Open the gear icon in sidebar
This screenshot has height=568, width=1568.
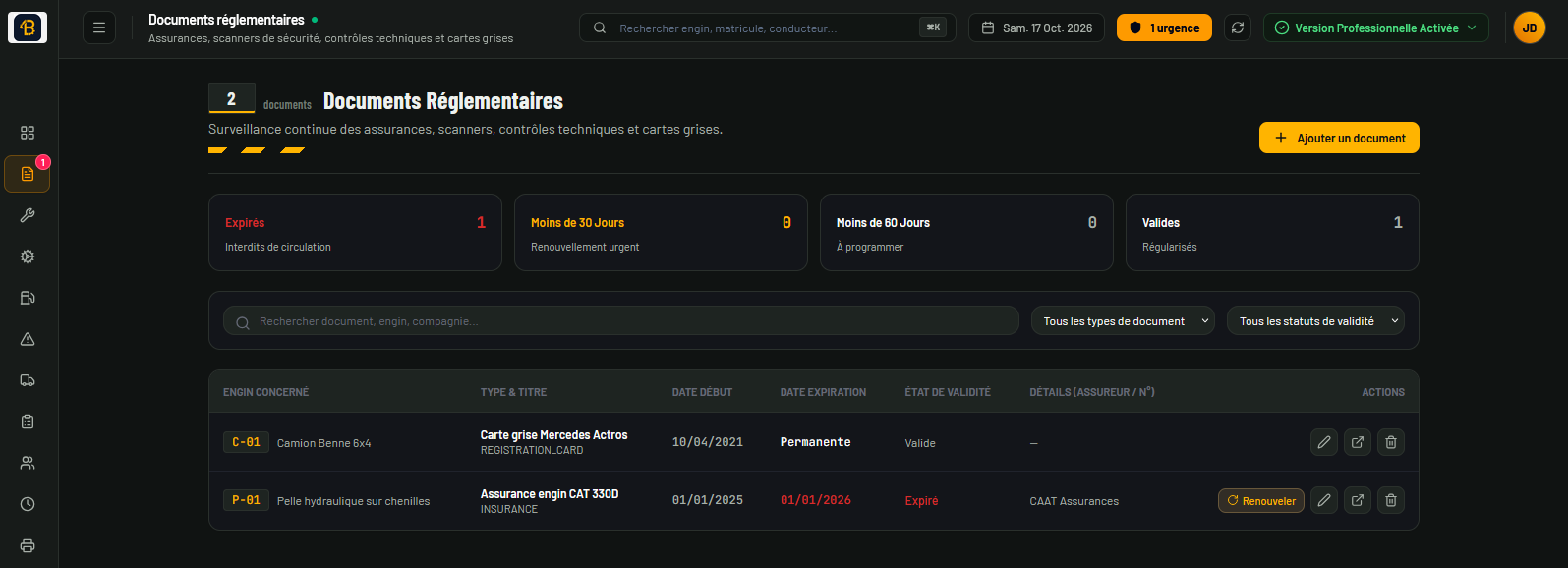[x=28, y=256]
